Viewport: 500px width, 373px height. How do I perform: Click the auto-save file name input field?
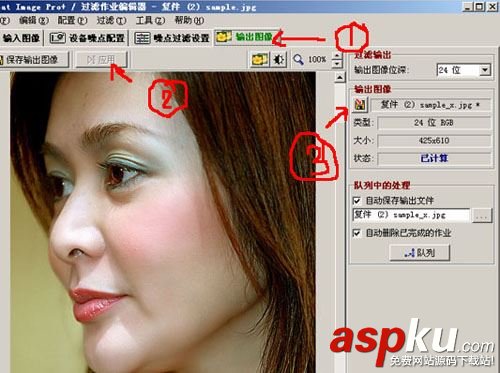point(411,215)
